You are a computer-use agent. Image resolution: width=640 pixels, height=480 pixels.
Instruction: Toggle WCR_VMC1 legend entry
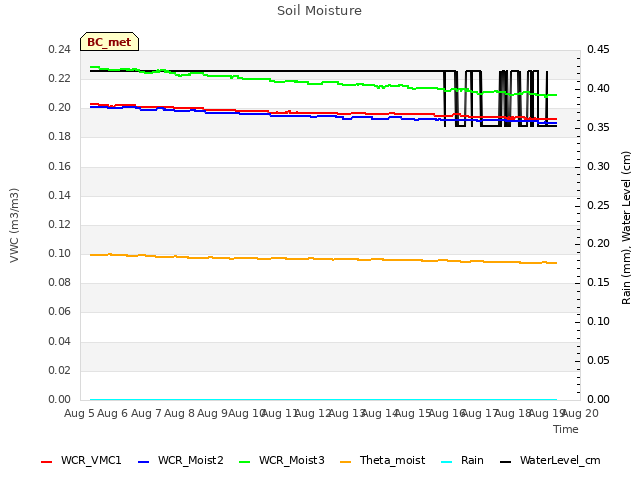pos(81,460)
